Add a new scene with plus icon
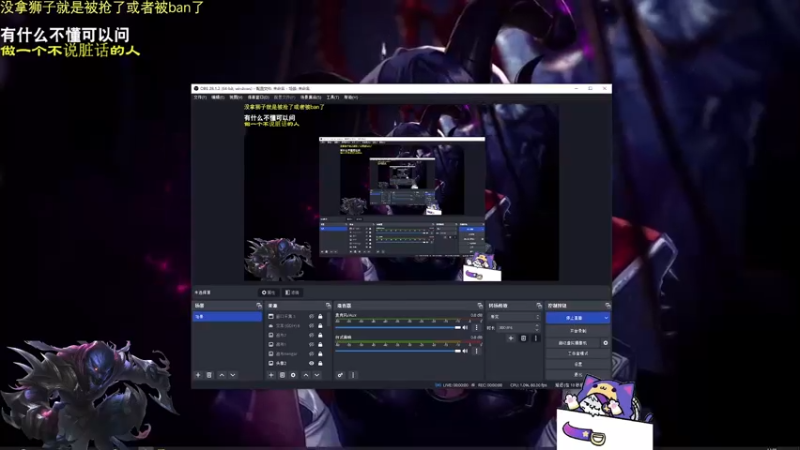 198,375
